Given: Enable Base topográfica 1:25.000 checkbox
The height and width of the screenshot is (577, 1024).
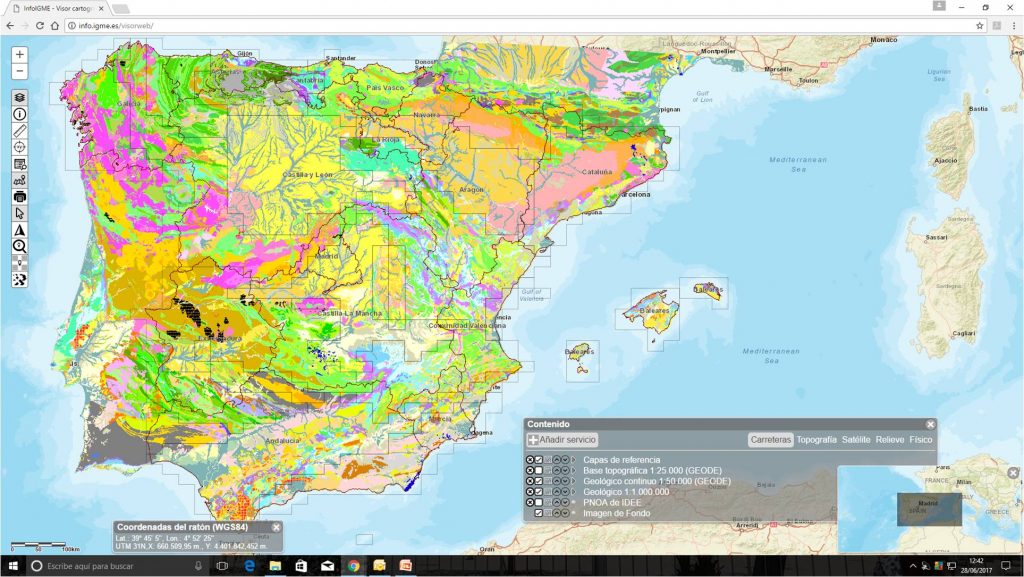Looking at the screenshot, I should click(x=539, y=471).
